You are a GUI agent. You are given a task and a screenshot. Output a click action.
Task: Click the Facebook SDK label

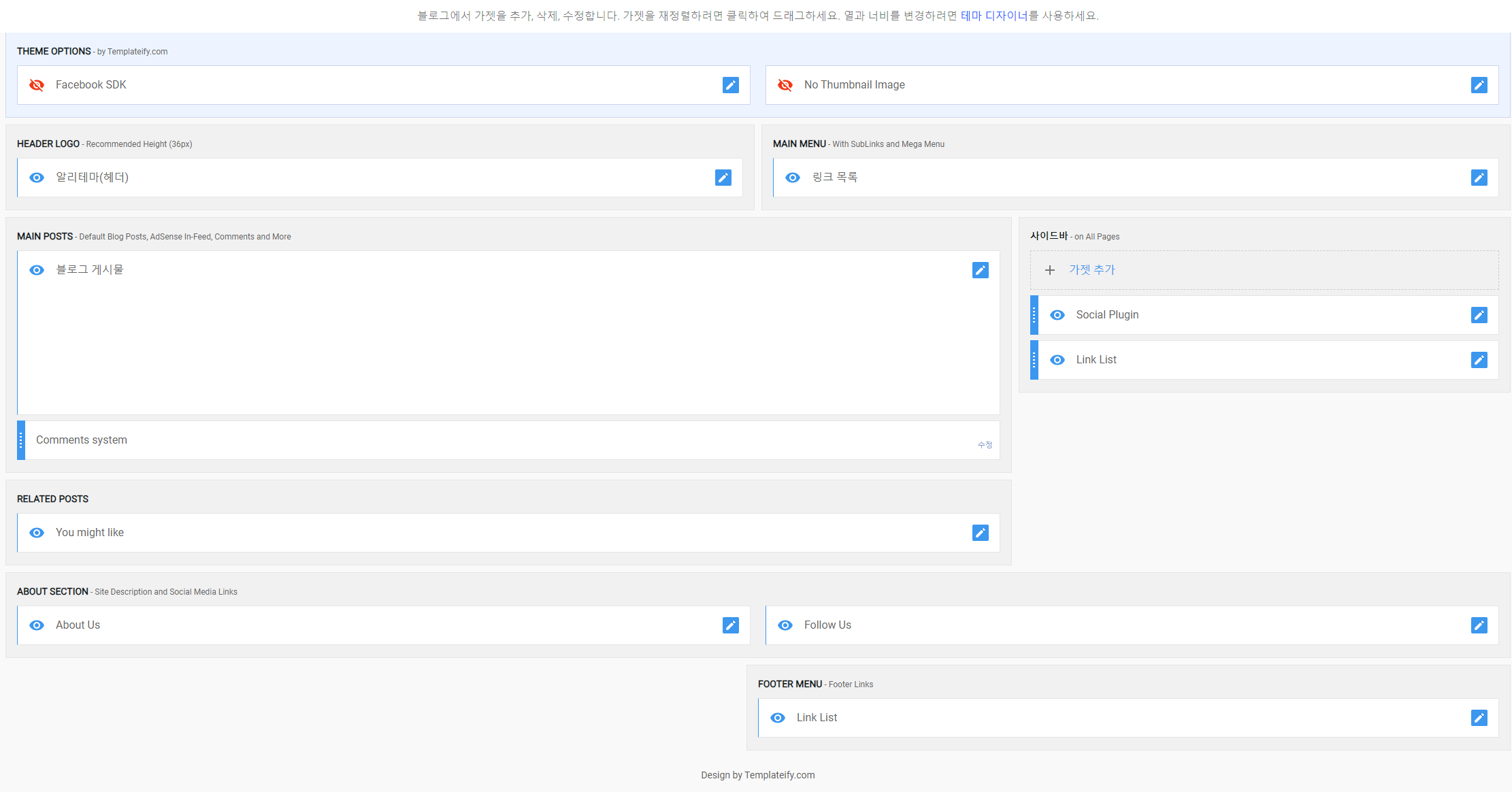(x=91, y=85)
